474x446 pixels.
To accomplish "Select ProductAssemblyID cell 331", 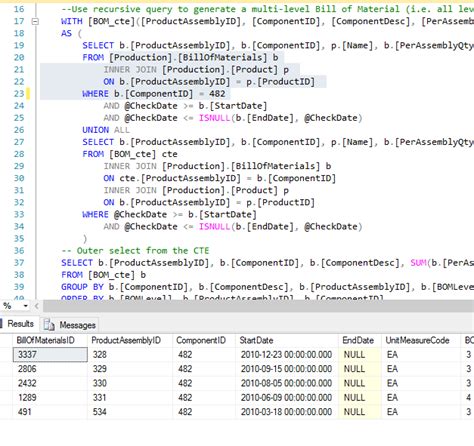I will (130, 398).
